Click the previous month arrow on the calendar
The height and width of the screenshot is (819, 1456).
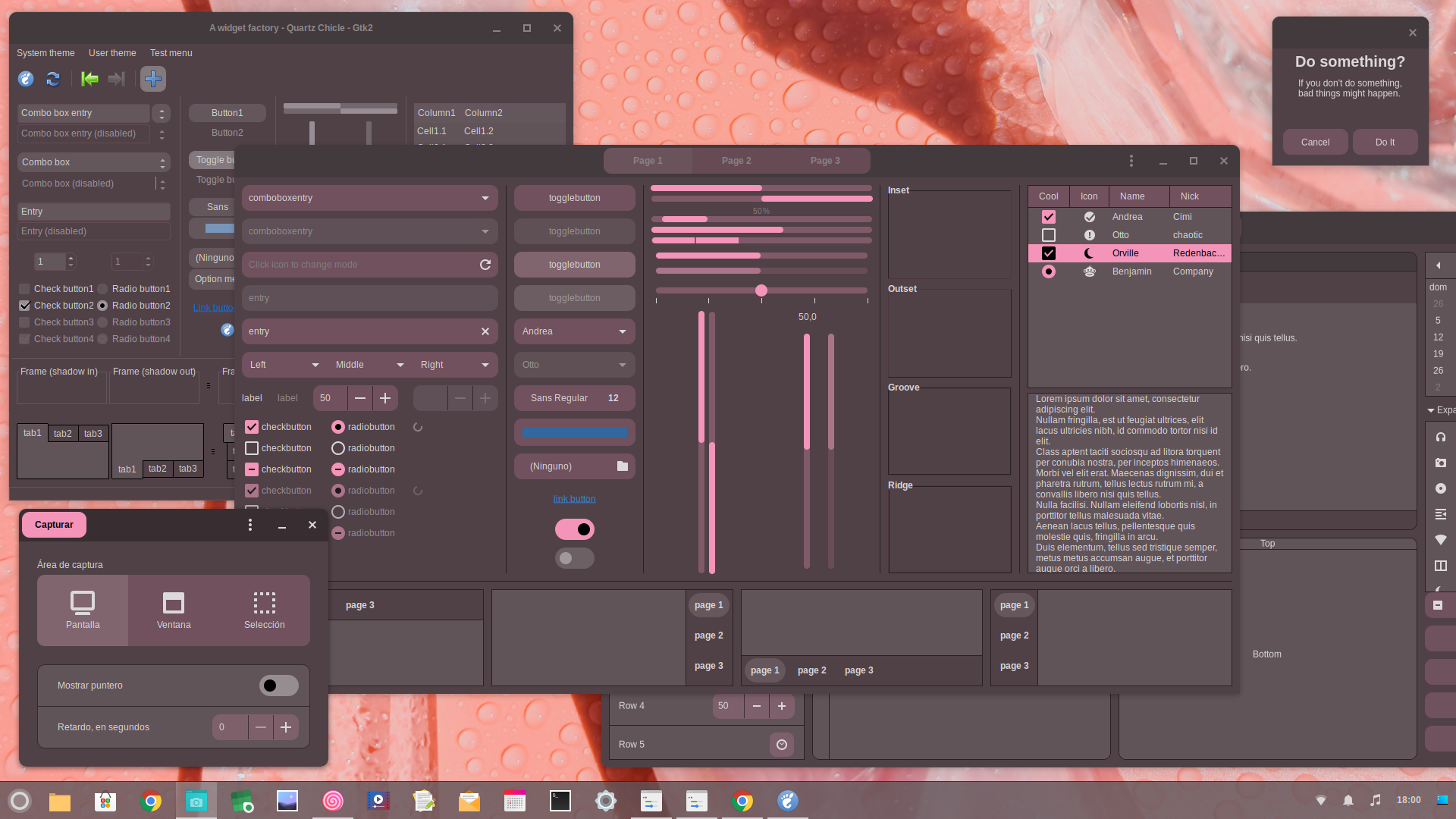click(1439, 265)
